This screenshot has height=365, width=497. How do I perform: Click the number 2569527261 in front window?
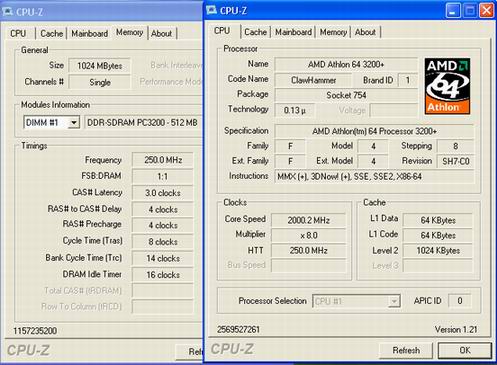tap(238, 330)
